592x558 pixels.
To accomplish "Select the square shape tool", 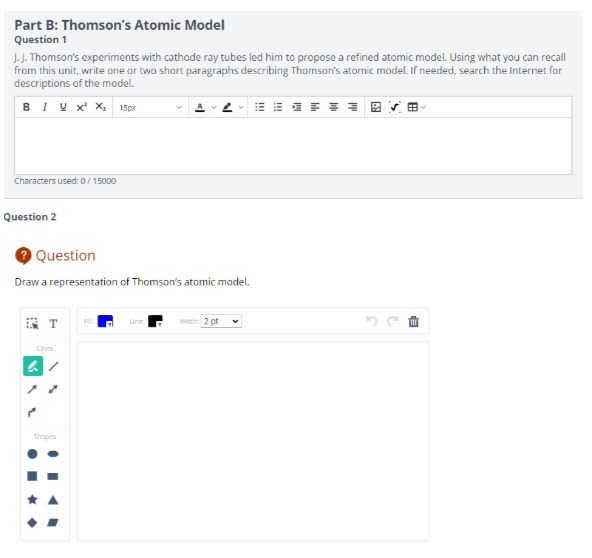I will pyautogui.click(x=32, y=476).
